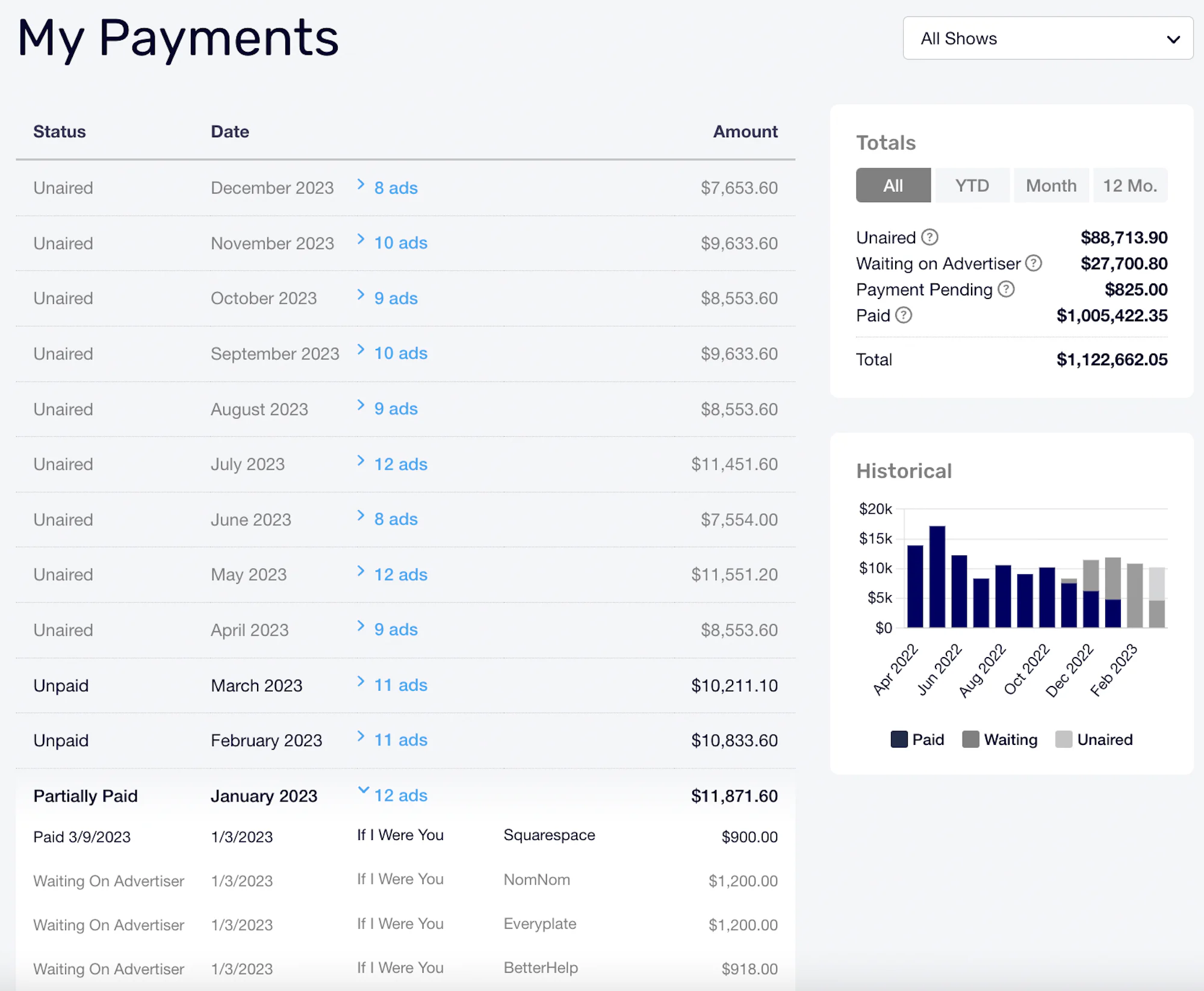Open the 9 ads link for October 2023
Viewport: 1204px width, 991px height.
pyautogui.click(x=396, y=298)
